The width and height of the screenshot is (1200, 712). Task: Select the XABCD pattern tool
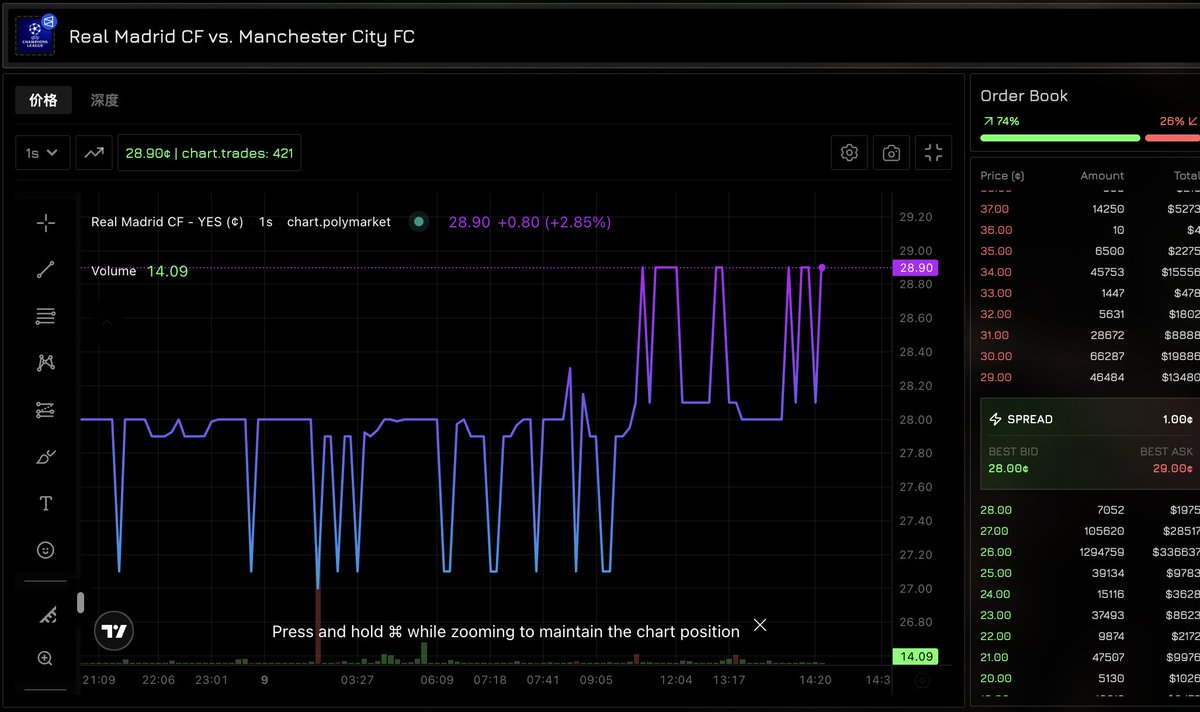tap(45, 363)
